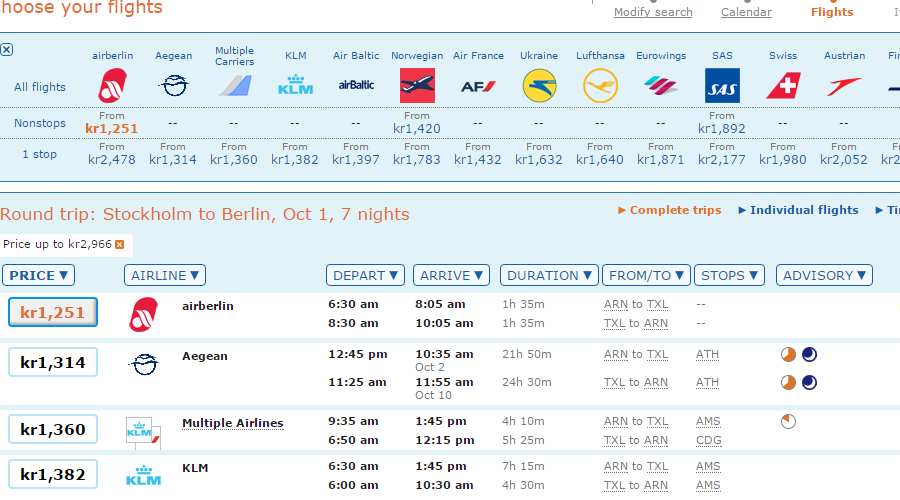Click ATH stop code on Aegean outbound

point(707,354)
